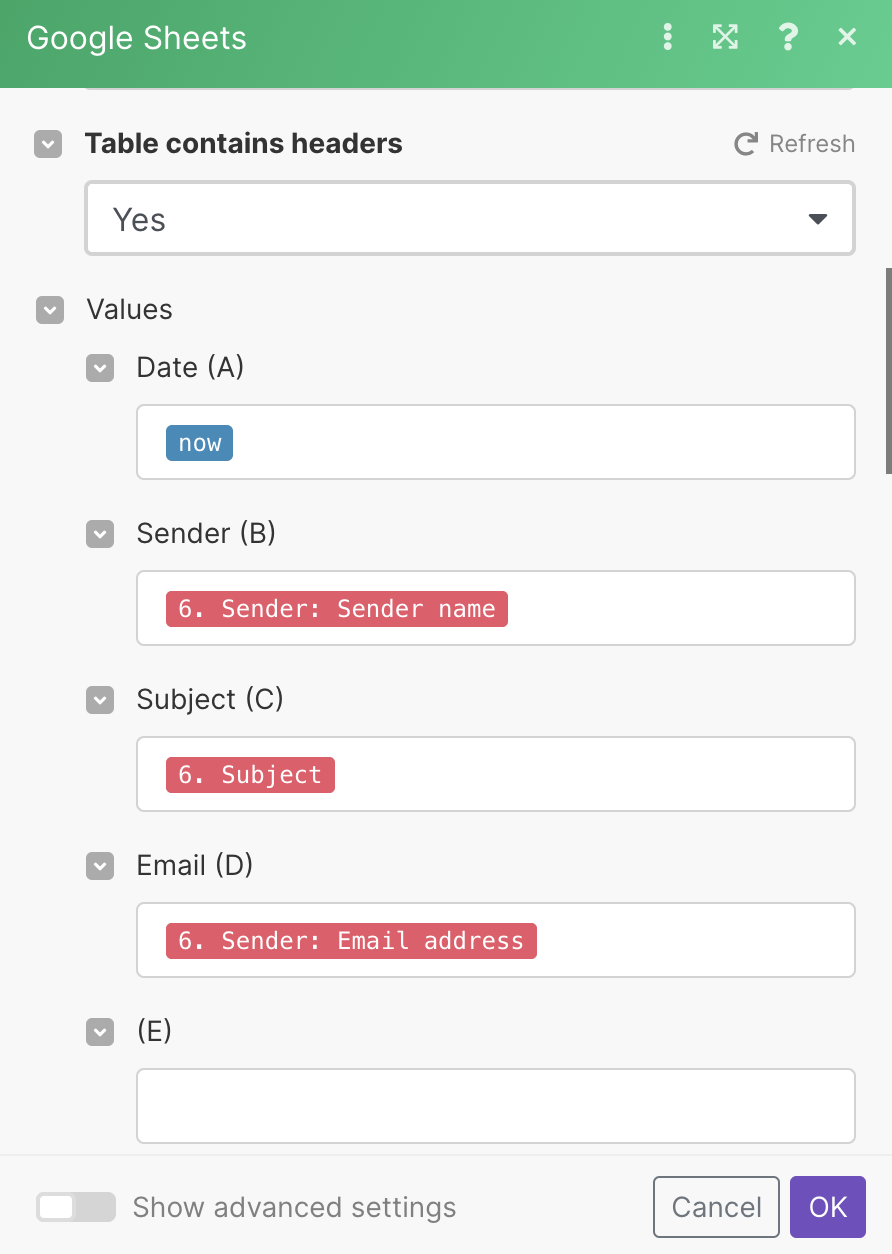Click the empty (E) input field
This screenshot has width=892, height=1254.
tap(496, 1106)
